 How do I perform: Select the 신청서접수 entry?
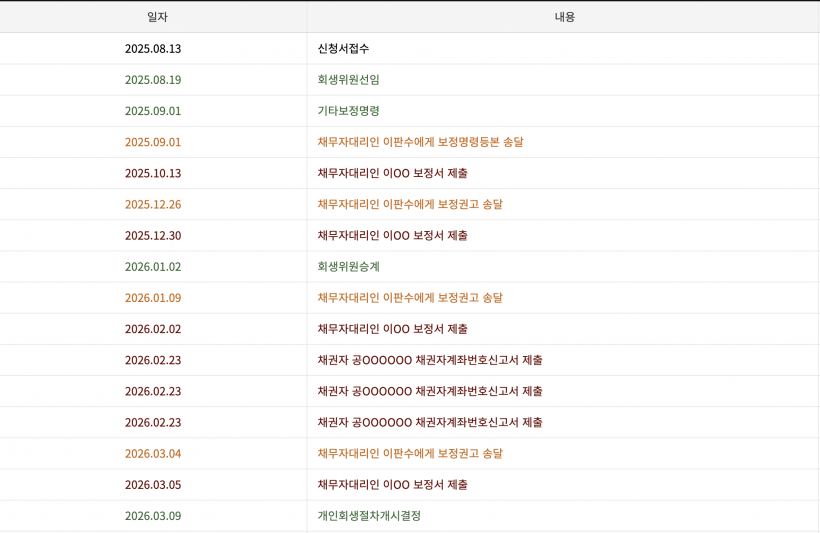pyautogui.click(x=343, y=49)
